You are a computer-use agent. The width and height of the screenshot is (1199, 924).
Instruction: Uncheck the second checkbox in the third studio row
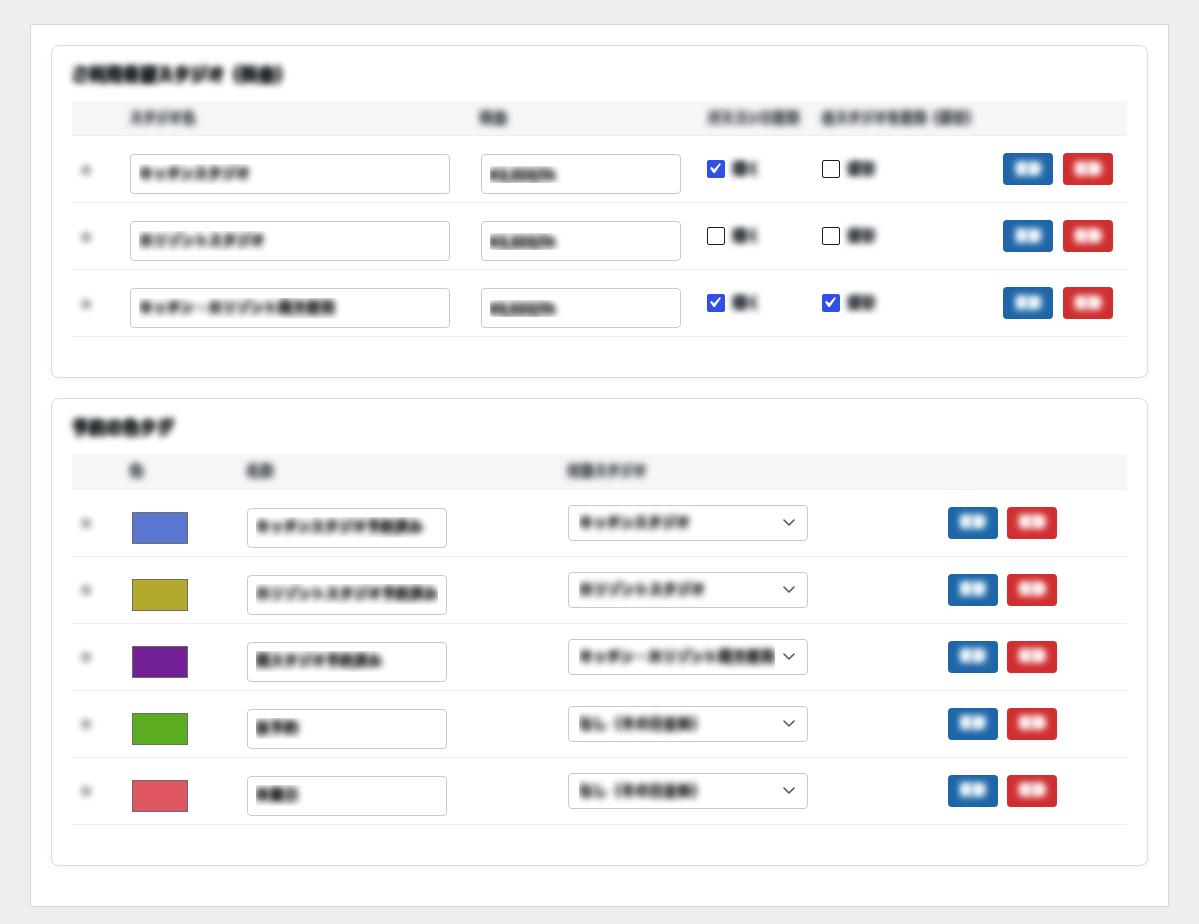click(x=830, y=303)
